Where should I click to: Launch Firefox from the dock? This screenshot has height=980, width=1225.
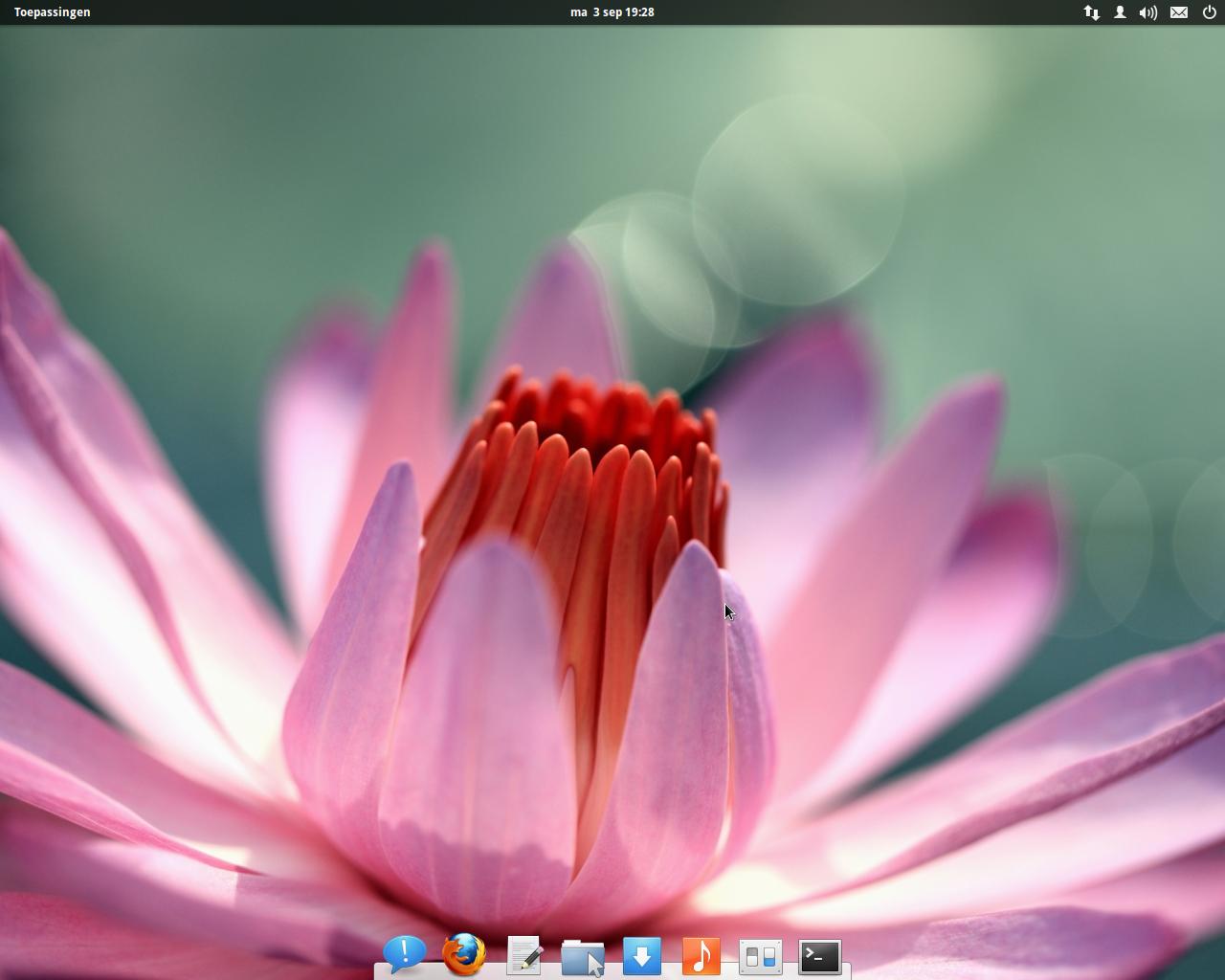[x=464, y=955]
